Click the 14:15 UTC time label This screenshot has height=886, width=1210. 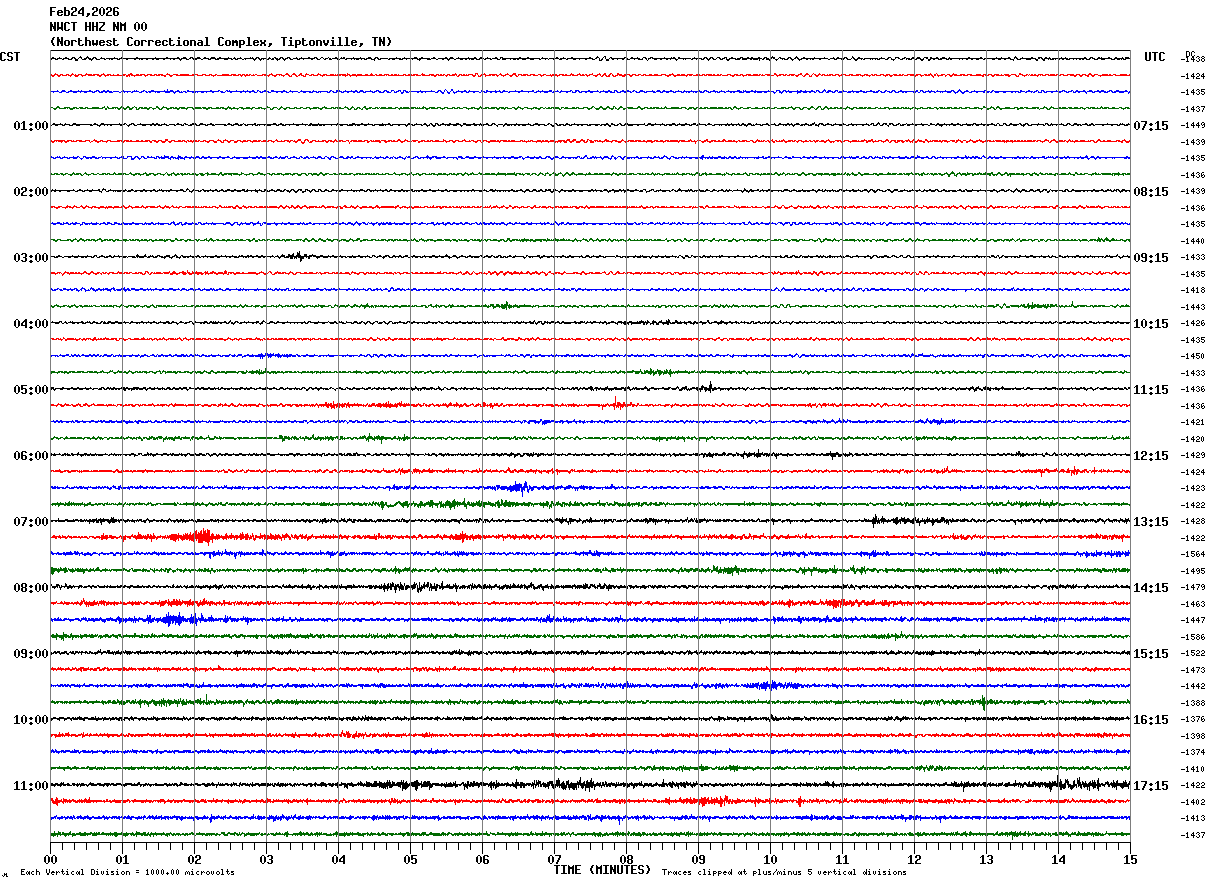click(x=1151, y=588)
